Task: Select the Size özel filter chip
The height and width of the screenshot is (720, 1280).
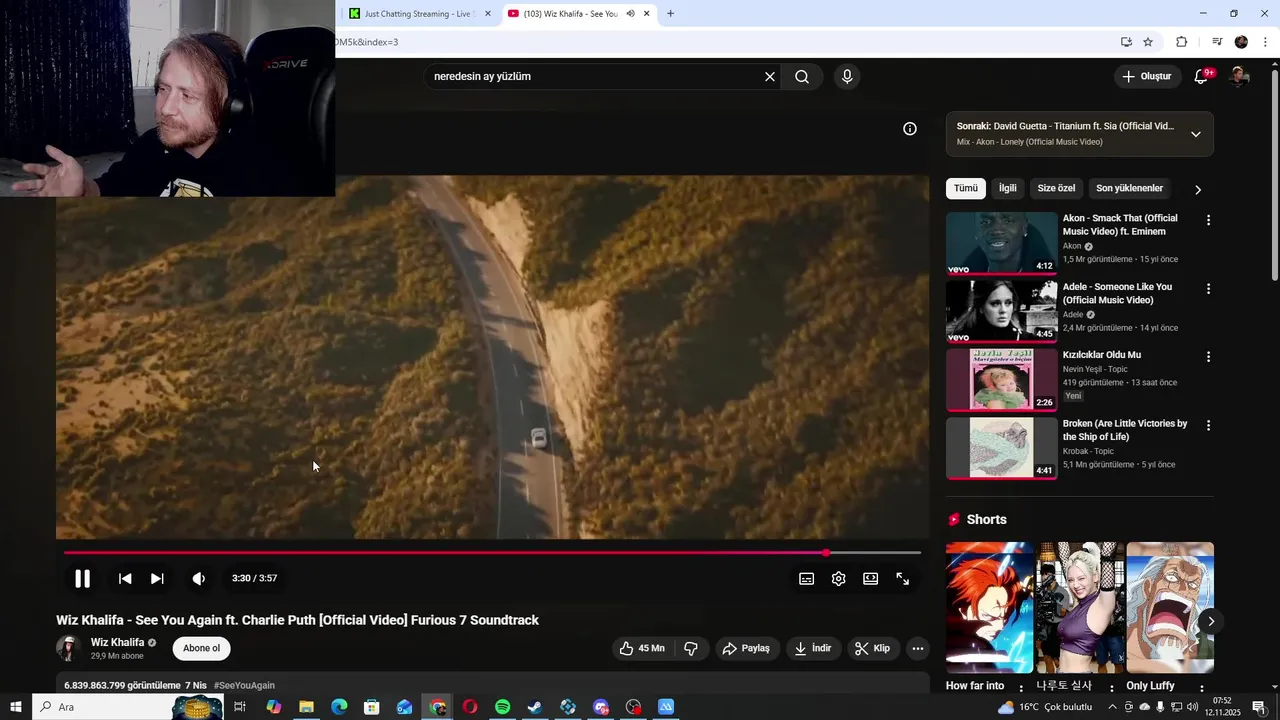Action: (x=1057, y=188)
